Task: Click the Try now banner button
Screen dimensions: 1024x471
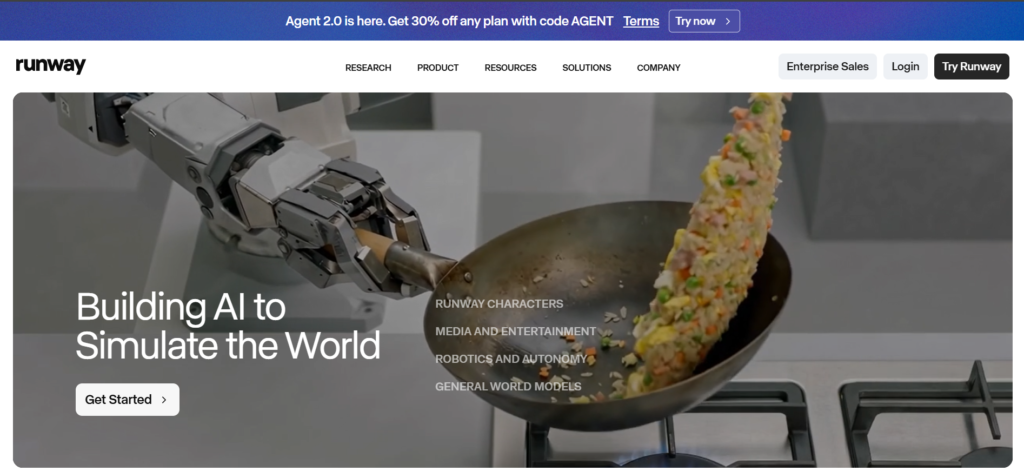Action: pyautogui.click(x=704, y=21)
